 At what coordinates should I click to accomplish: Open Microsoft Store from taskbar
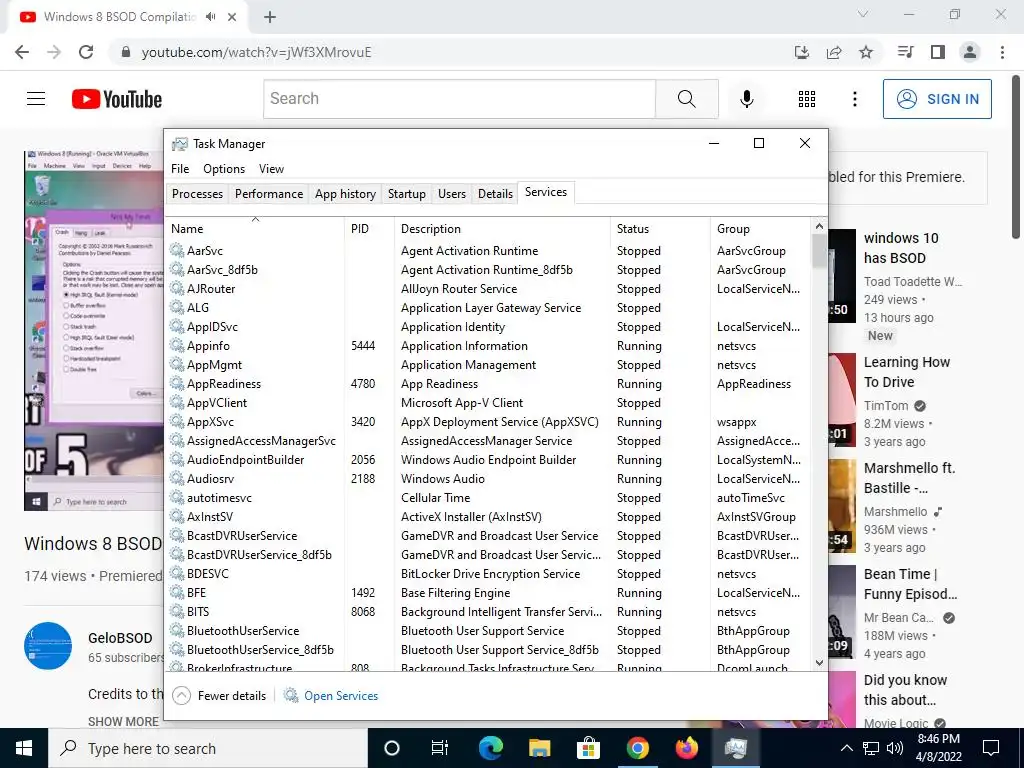pyautogui.click(x=588, y=748)
